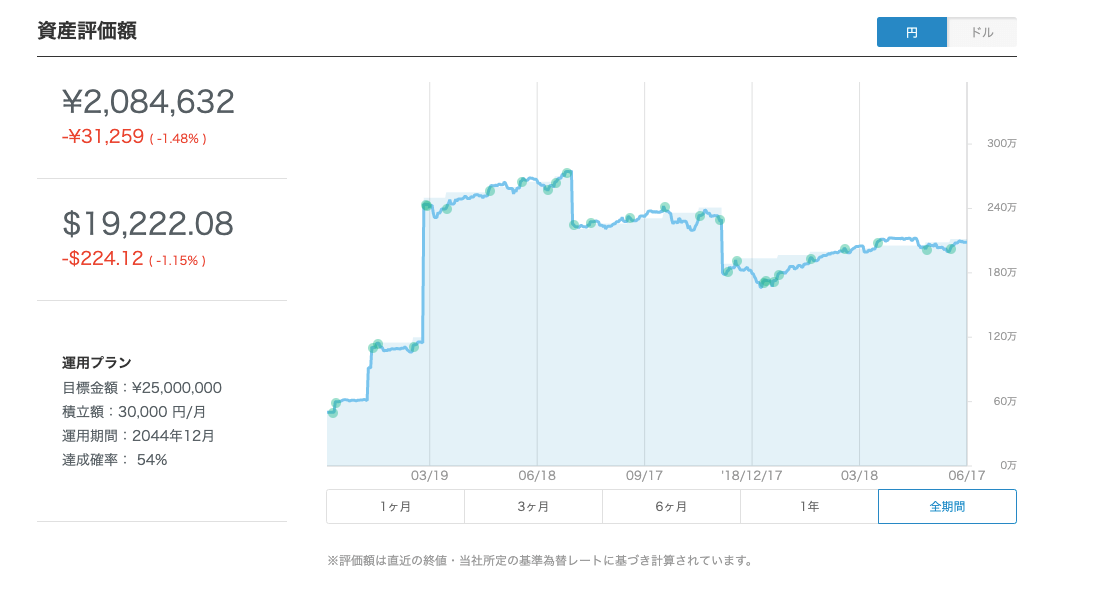Click the -¥31,259 change amount
The width and height of the screenshot is (1103, 590).
[x=103, y=137]
